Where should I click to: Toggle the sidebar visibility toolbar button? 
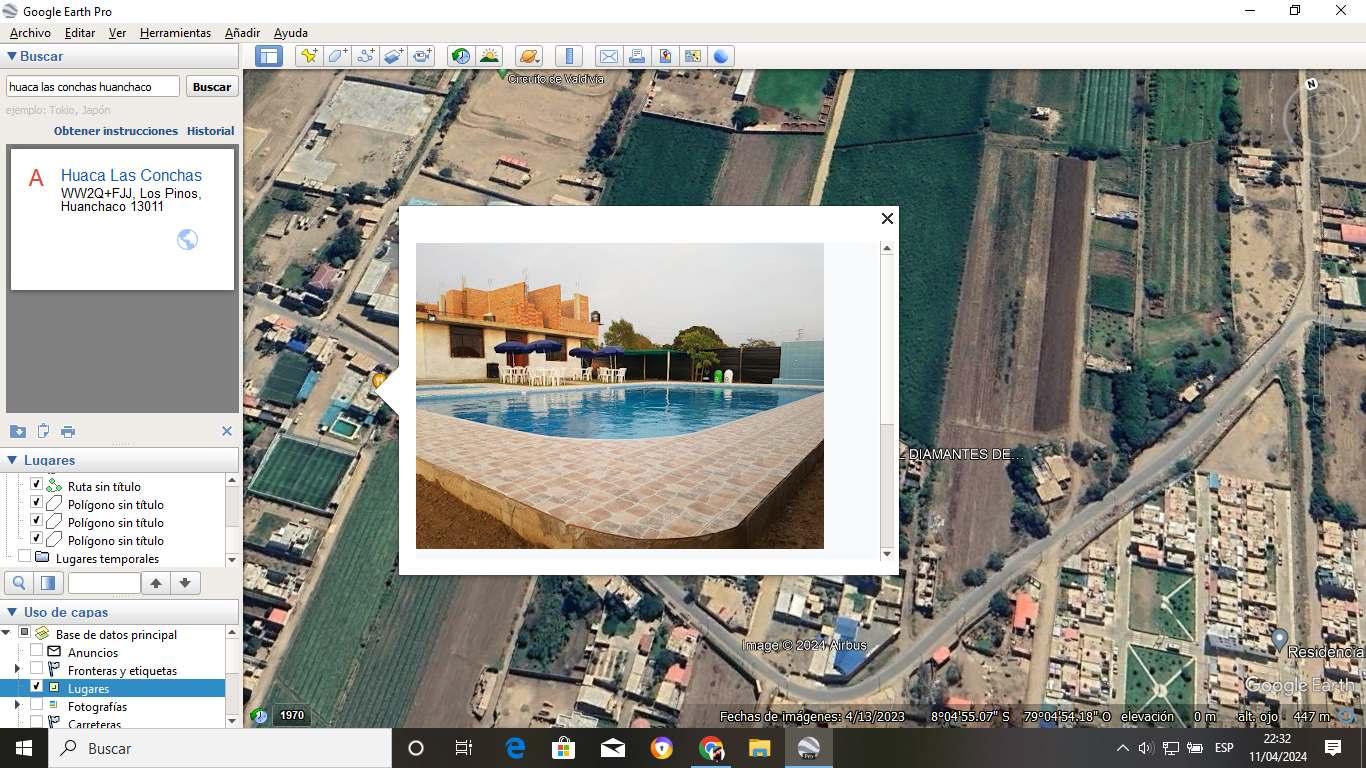click(x=268, y=56)
